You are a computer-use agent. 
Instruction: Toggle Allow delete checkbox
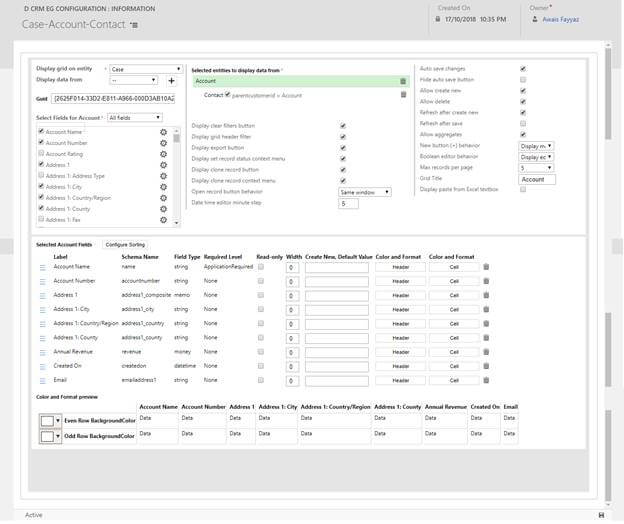523,101
